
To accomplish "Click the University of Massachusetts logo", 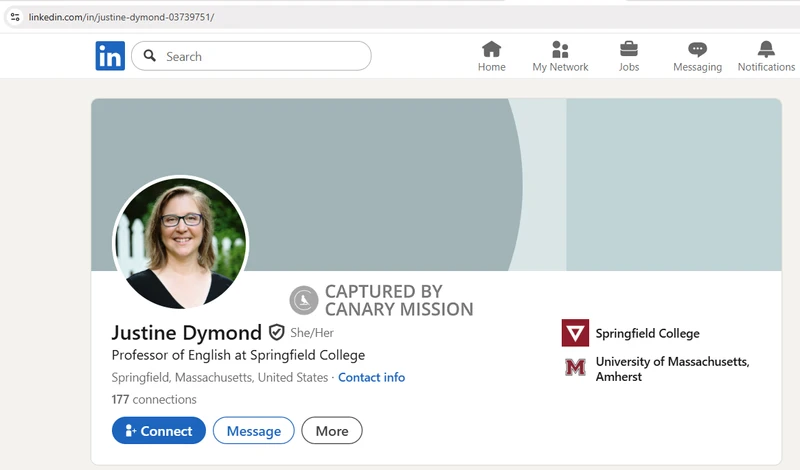I will pyautogui.click(x=575, y=368).
